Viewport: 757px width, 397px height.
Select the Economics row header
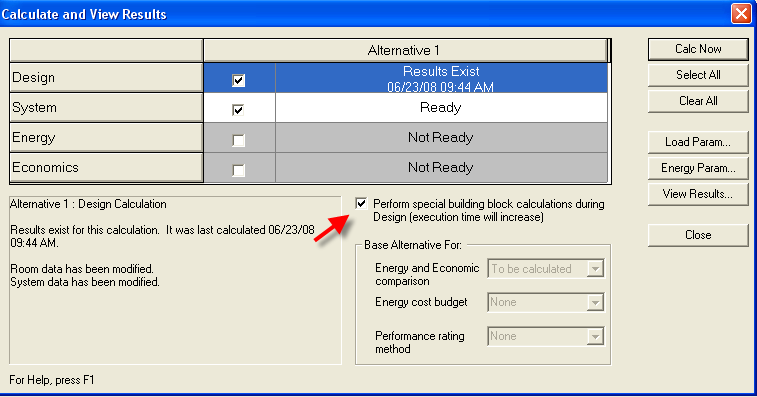click(x=106, y=167)
